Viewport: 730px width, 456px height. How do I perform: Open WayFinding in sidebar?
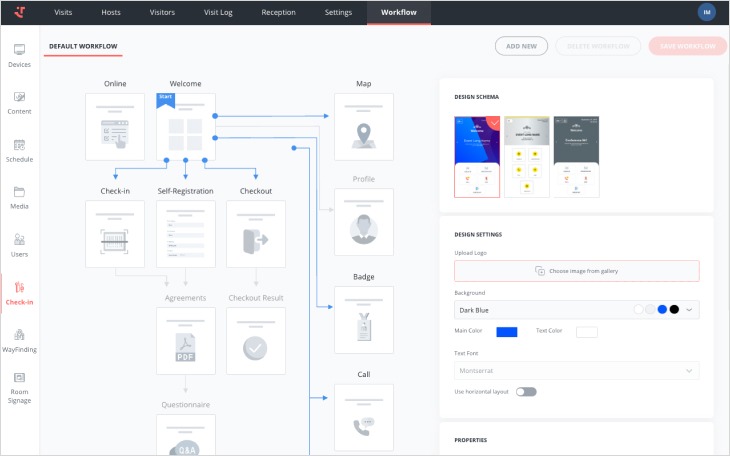[x=19, y=340]
